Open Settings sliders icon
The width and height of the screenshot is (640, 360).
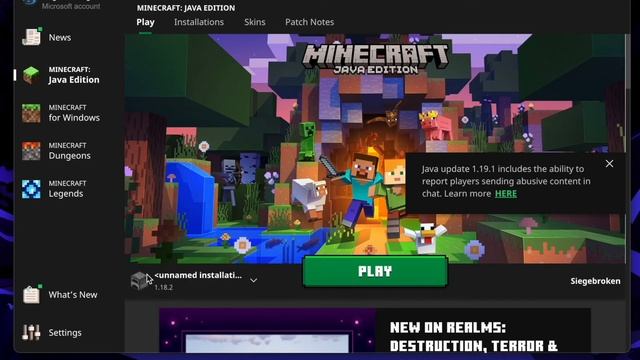pos(31,332)
